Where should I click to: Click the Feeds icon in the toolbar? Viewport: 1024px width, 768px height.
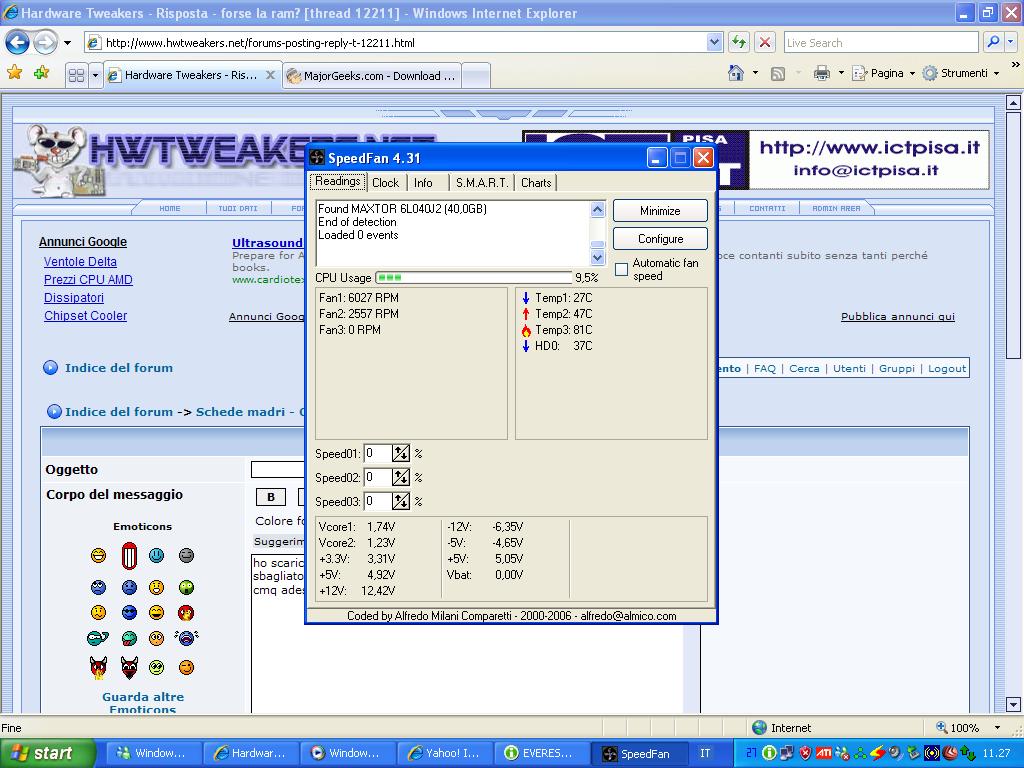pyautogui.click(x=778, y=74)
